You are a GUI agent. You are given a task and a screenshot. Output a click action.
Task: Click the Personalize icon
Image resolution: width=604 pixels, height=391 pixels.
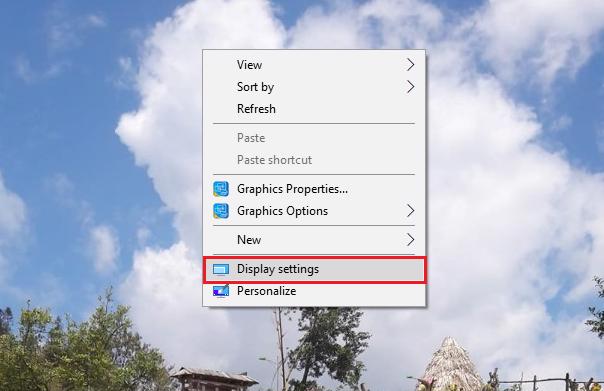point(221,291)
